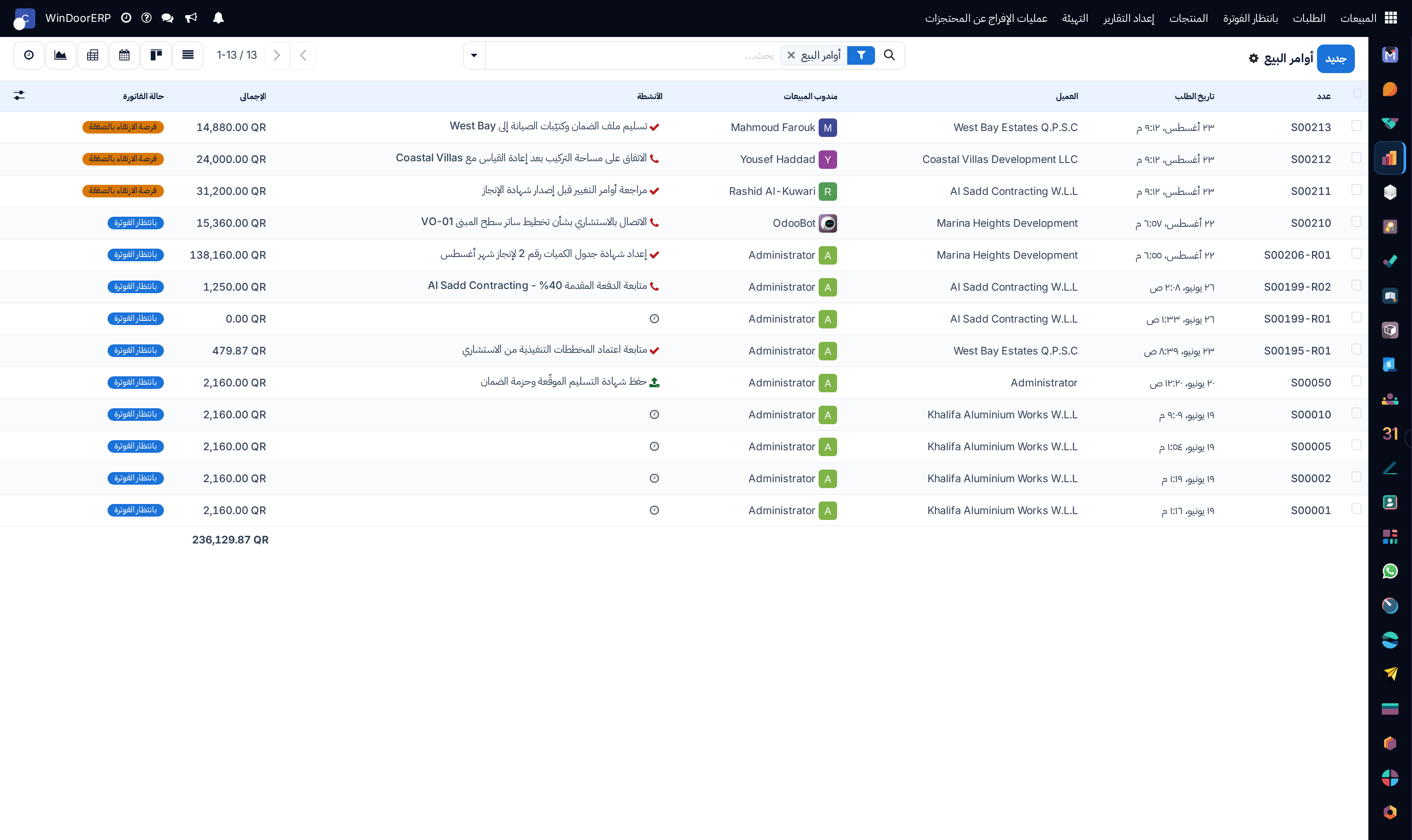Screen dimensions: 1412x840
Task: Go to previous page of records
Action: click(x=303, y=55)
